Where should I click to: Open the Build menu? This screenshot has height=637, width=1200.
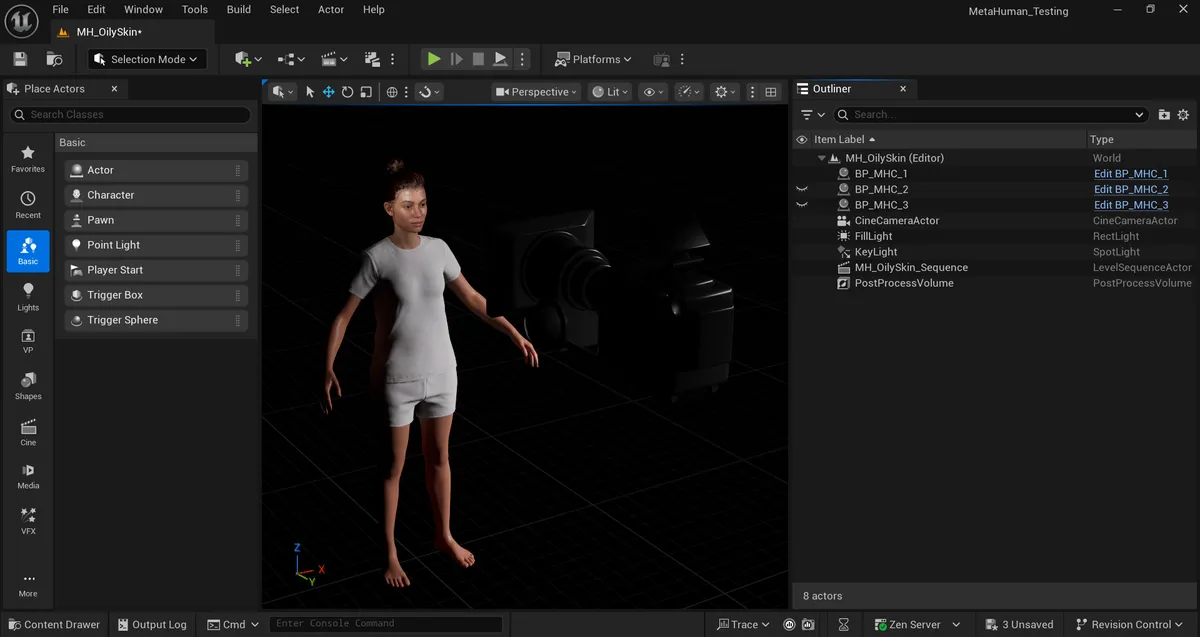coord(239,9)
